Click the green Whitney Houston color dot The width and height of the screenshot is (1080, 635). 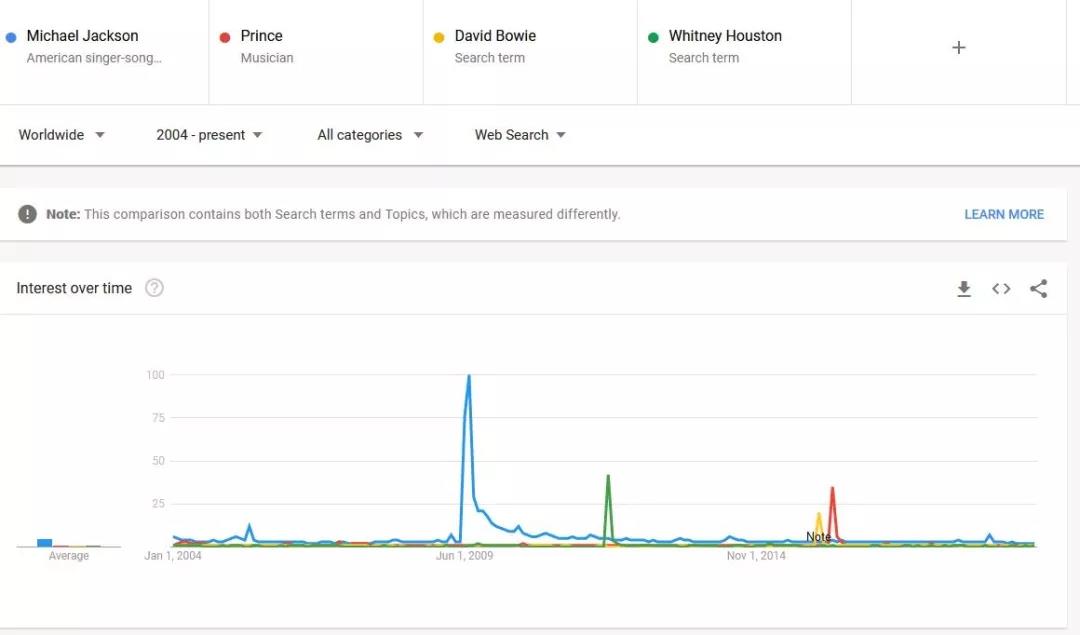click(x=653, y=37)
